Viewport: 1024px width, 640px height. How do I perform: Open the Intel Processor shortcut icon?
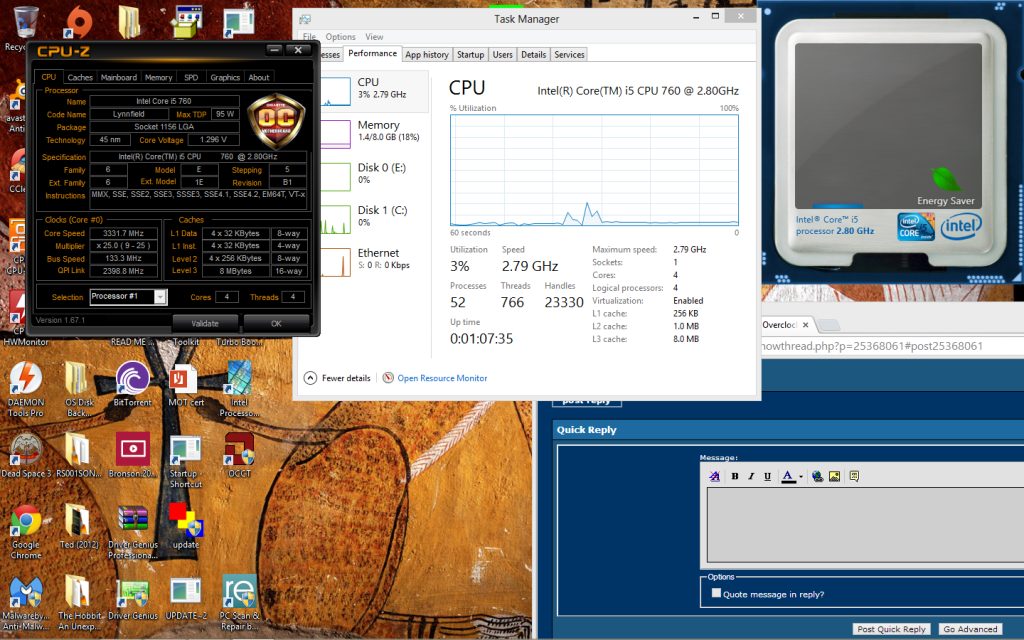tap(239, 378)
